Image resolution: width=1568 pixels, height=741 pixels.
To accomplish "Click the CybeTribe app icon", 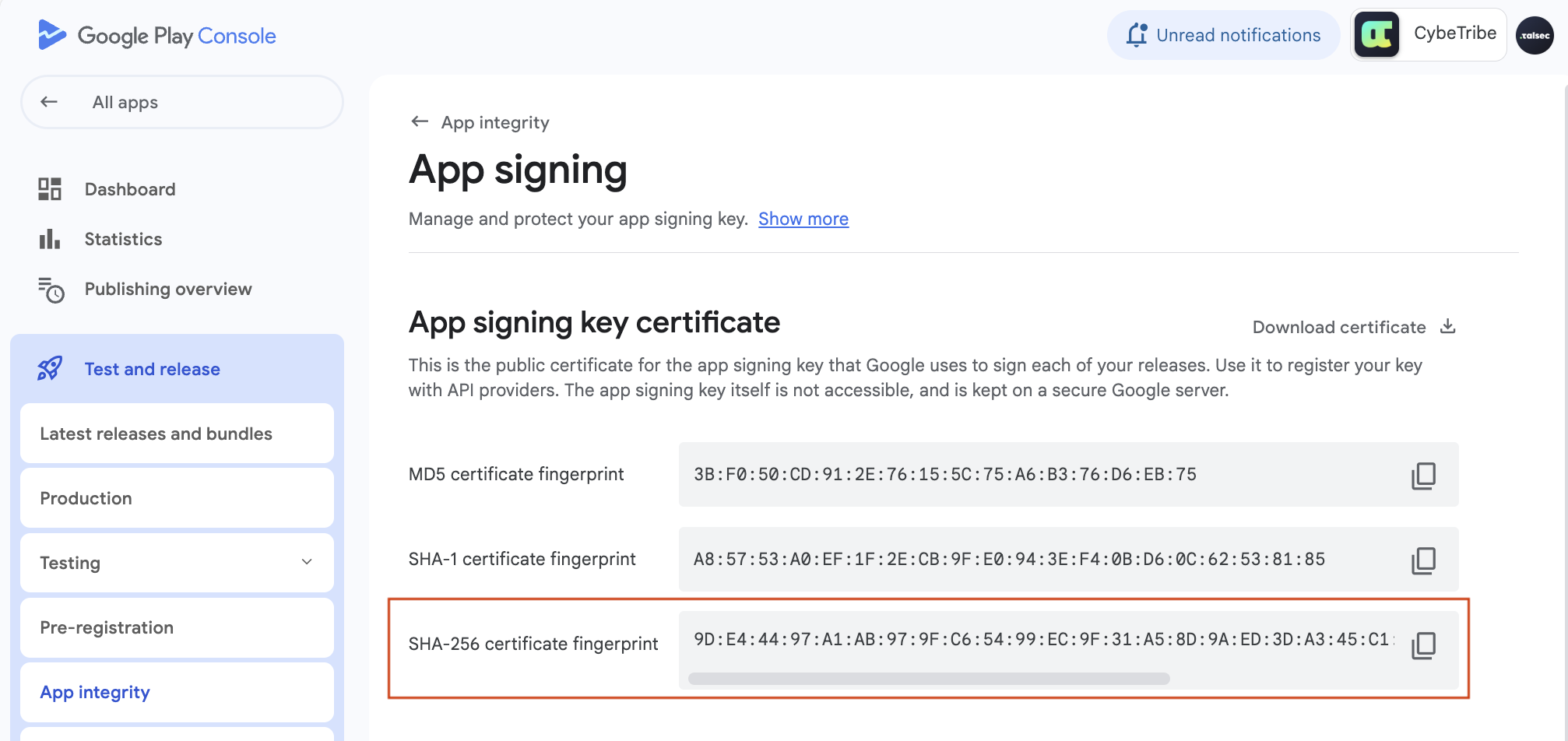I will coord(1376,35).
